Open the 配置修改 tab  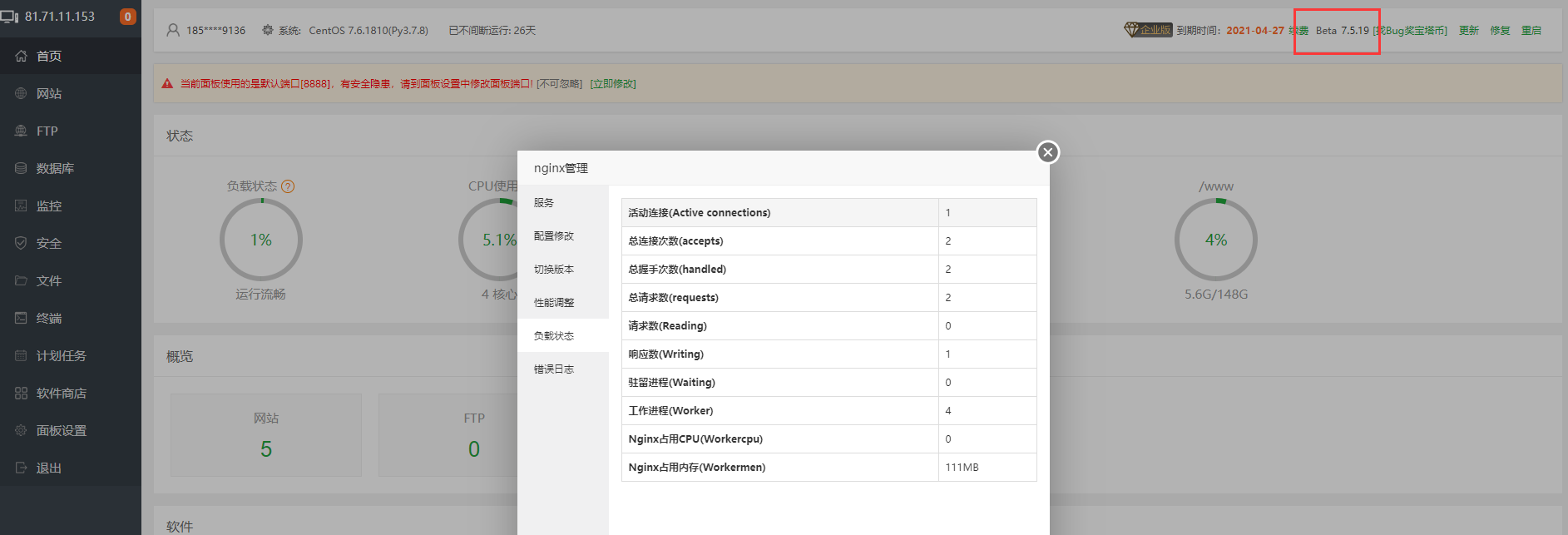tap(563, 235)
